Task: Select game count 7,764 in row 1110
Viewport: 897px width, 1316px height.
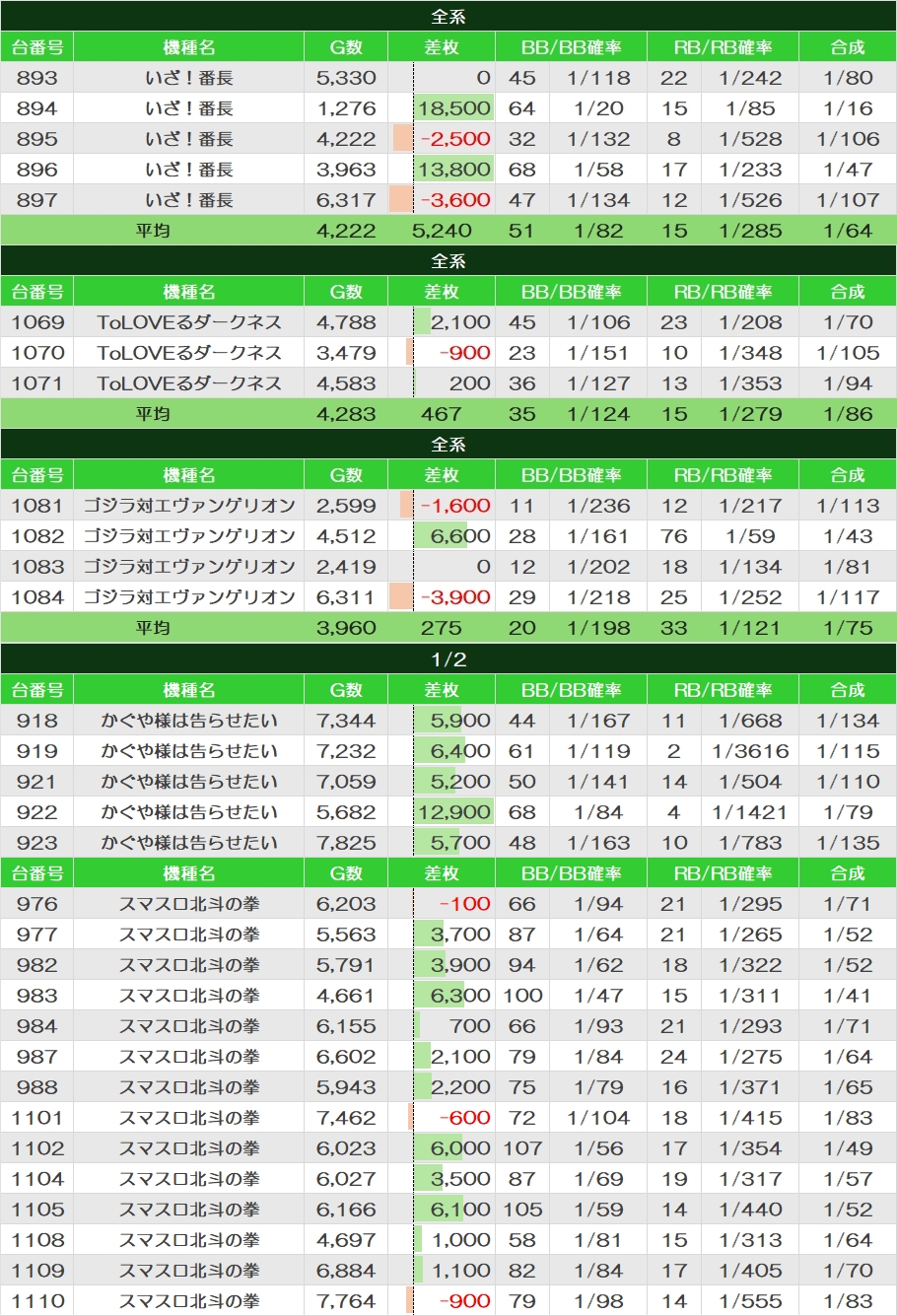Action: coord(346,1301)
